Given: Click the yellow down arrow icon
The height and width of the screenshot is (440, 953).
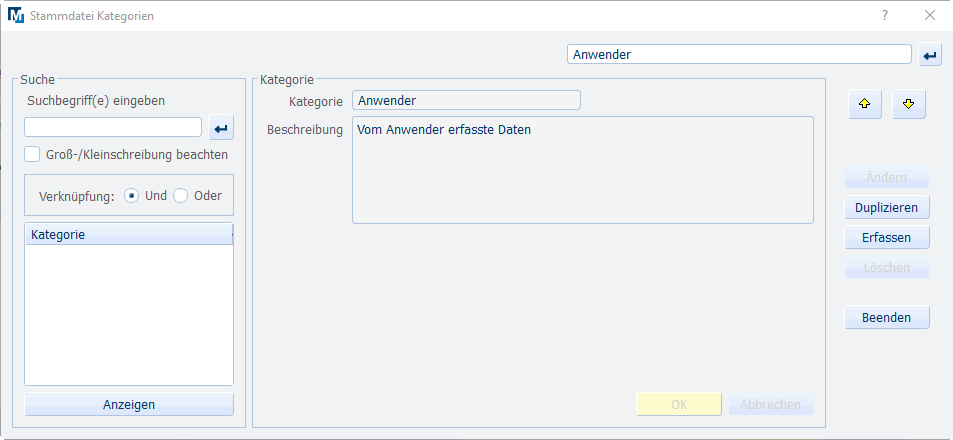Looking at the screenshot, I should pos(909,104).
